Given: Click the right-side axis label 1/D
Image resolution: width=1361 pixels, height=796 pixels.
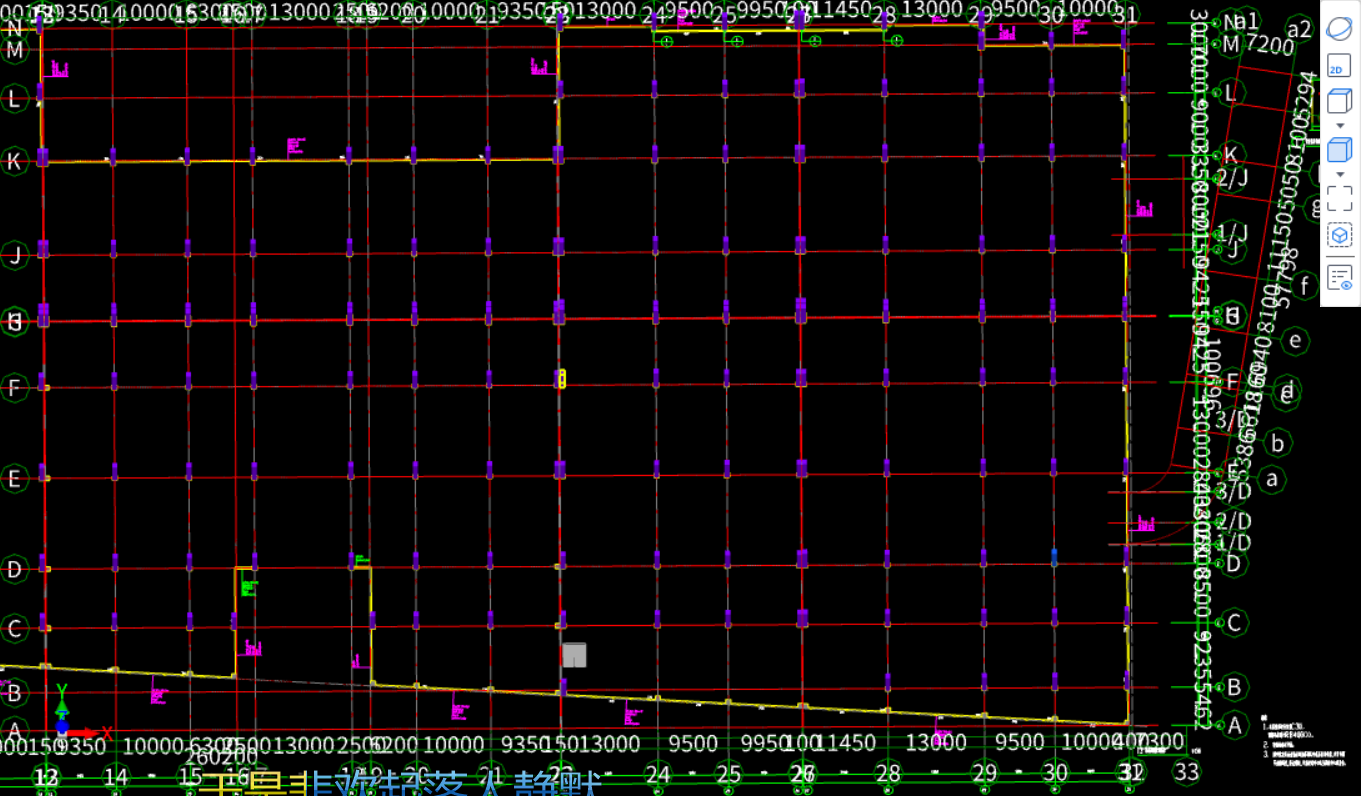Looking at the screenshot, I should tap(1235, 542).
